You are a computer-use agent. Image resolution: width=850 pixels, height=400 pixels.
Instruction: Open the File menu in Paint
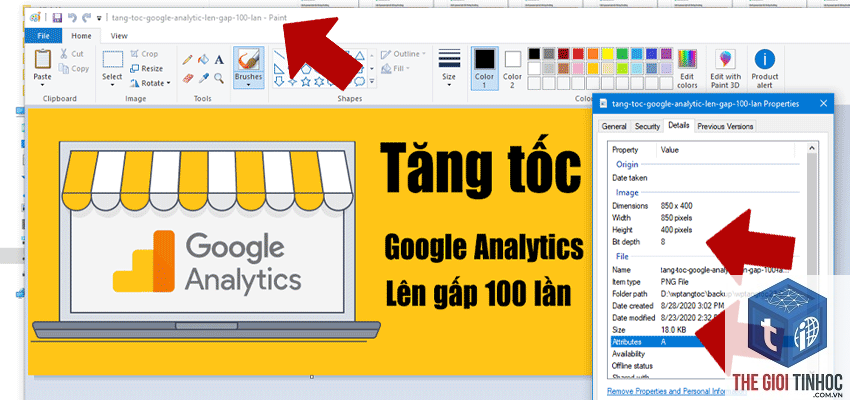[x=43, y=36]
